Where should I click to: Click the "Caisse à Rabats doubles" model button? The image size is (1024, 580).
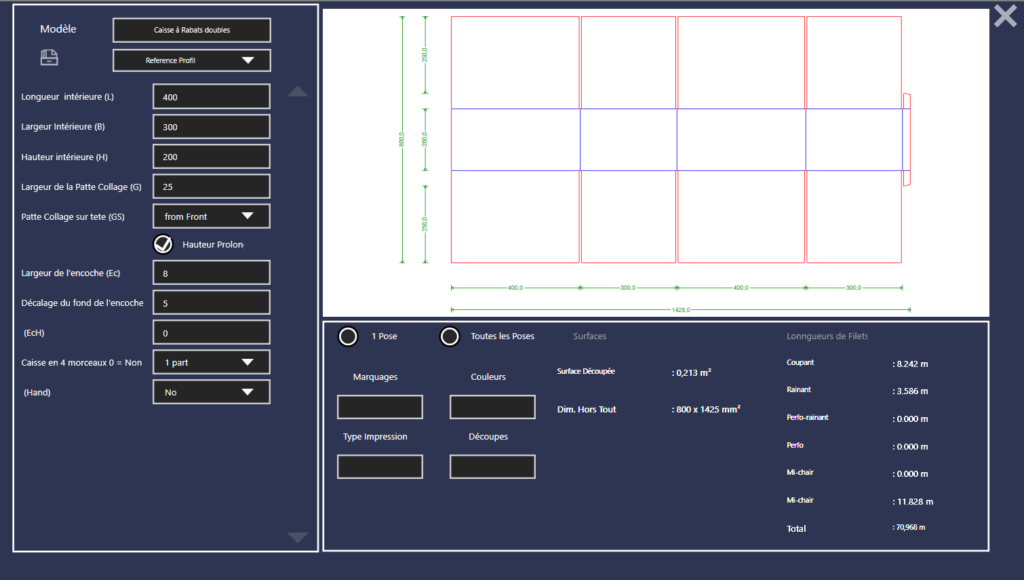(190, 30)
